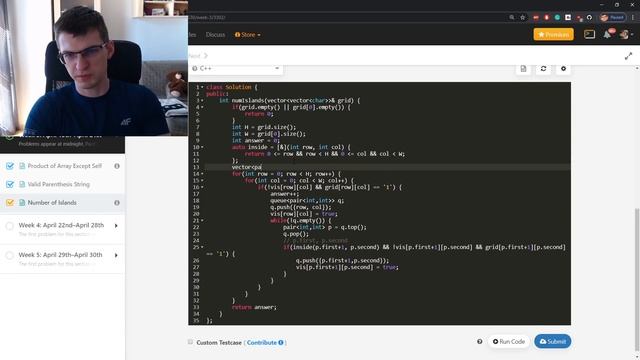Click the 'answer++;' code line

(x=284, y=194)
